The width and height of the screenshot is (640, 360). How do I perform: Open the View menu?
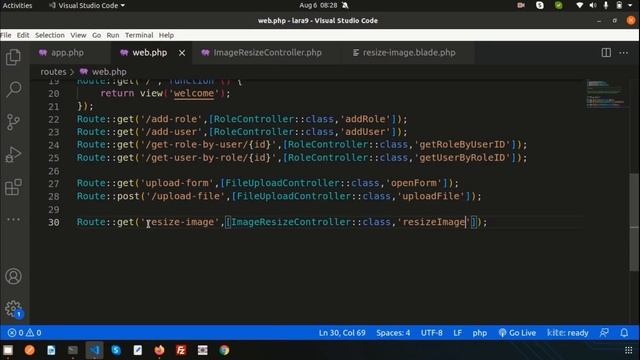pyautogui.click(x=78, y=35)
